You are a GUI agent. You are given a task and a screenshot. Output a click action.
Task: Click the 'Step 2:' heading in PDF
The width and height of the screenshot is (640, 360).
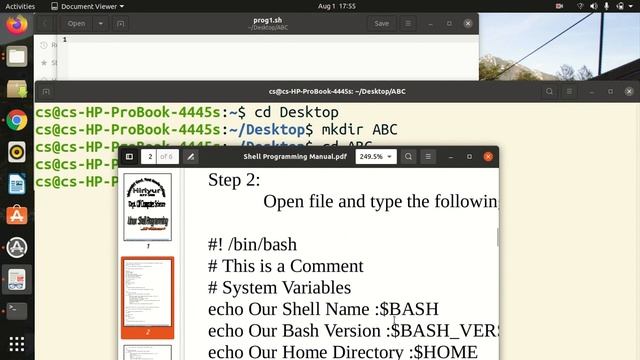click(234, 180)
